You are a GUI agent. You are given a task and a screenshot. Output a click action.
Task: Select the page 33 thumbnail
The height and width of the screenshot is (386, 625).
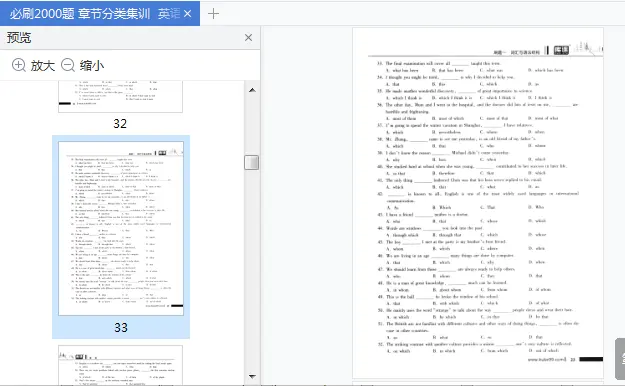[x=121, y=228]
